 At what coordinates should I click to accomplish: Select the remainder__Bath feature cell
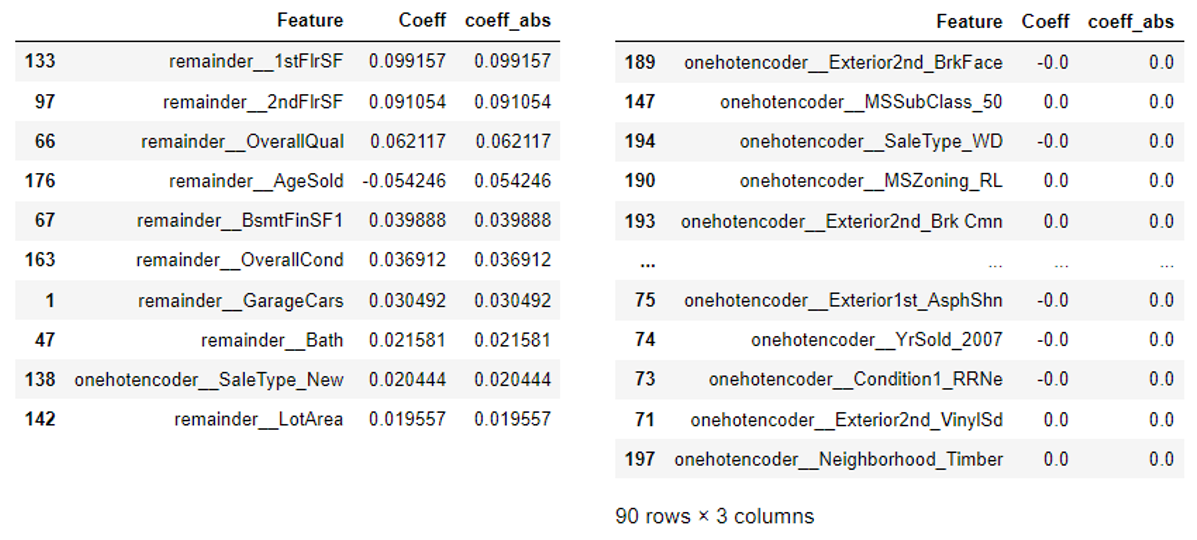[x=271, y=340]
